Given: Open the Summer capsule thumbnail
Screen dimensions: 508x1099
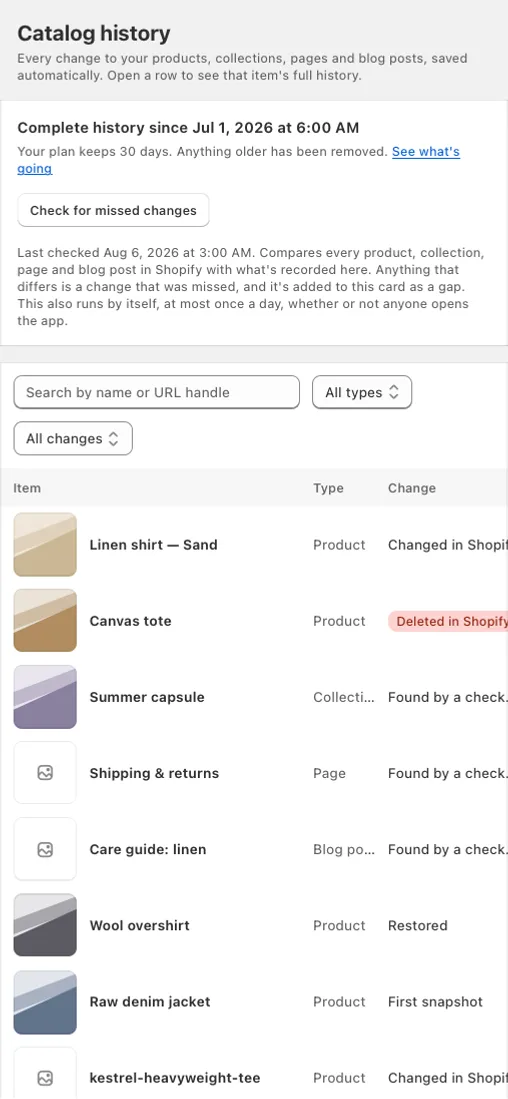Looking at the screenshot, I should pyautogui.click(x=45, y=697).
